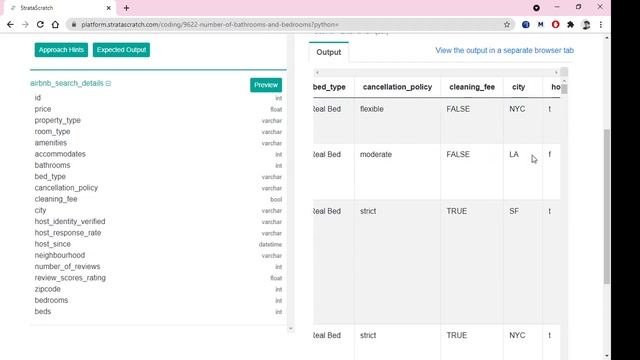Open the browser profile avatar

[586, 24]
